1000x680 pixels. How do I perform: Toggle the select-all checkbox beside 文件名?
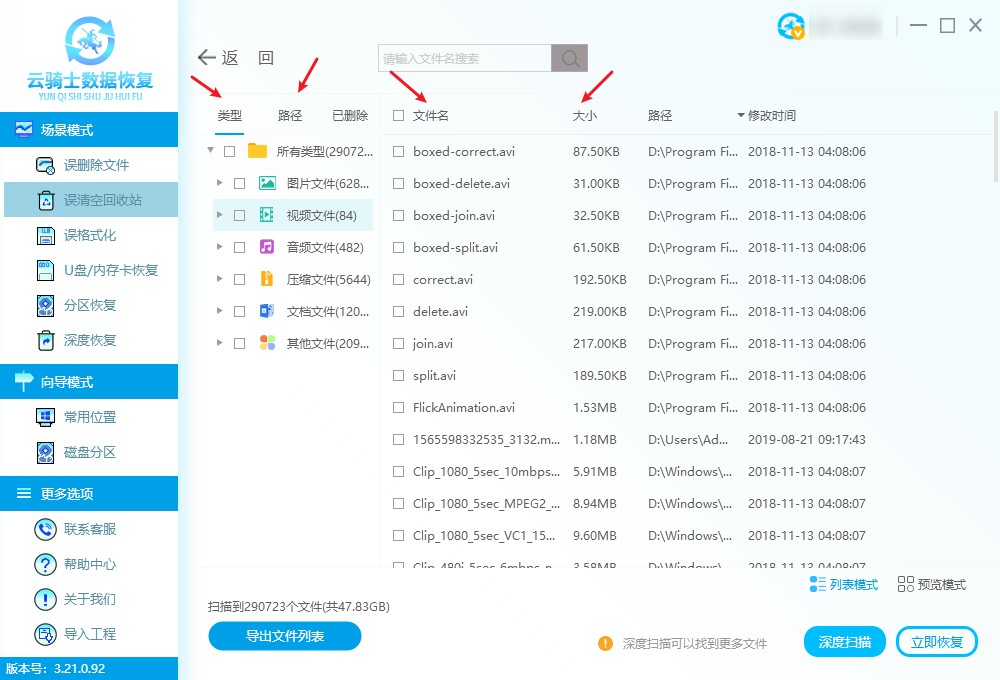pyautogui.click(x=398, y=115)
